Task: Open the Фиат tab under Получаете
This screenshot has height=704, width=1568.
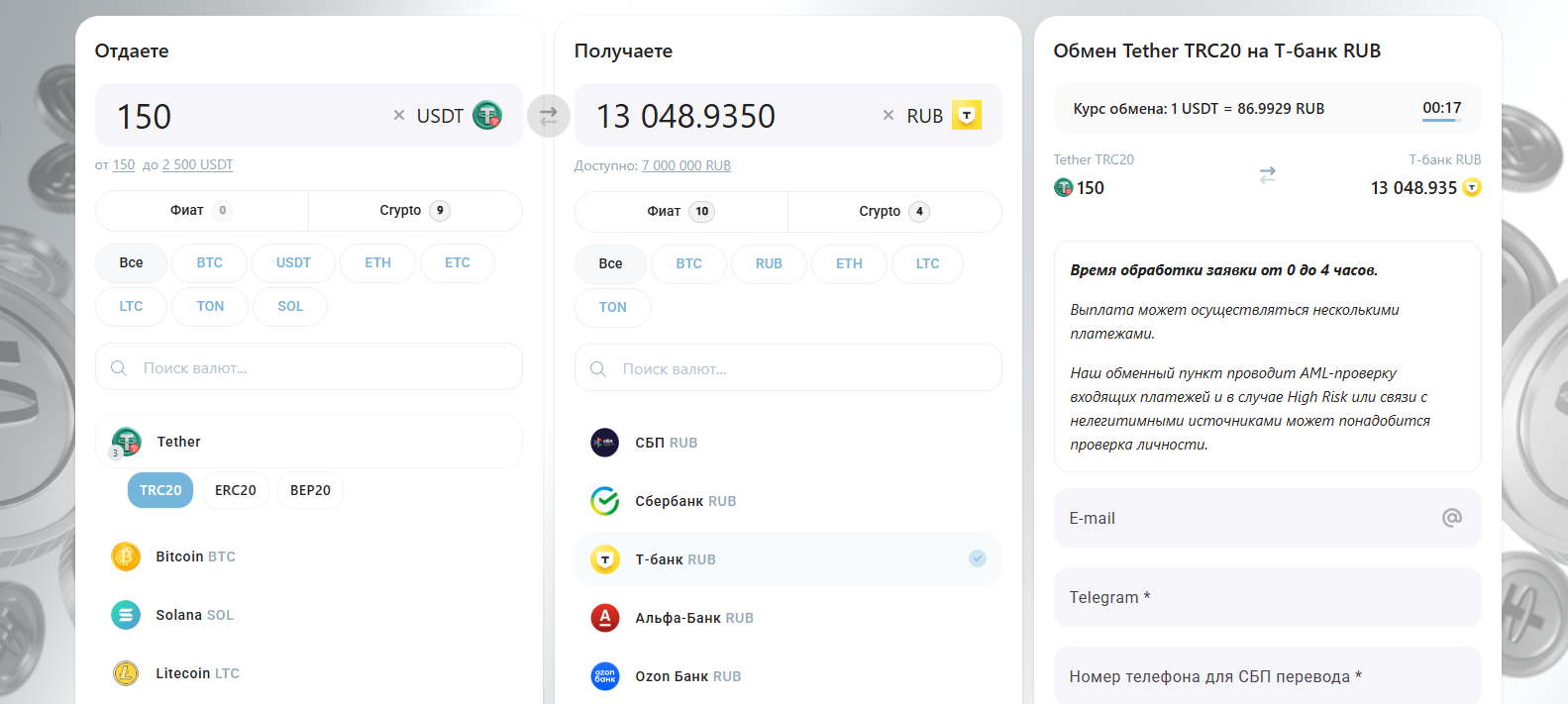Action: click(x=679, y=212)
